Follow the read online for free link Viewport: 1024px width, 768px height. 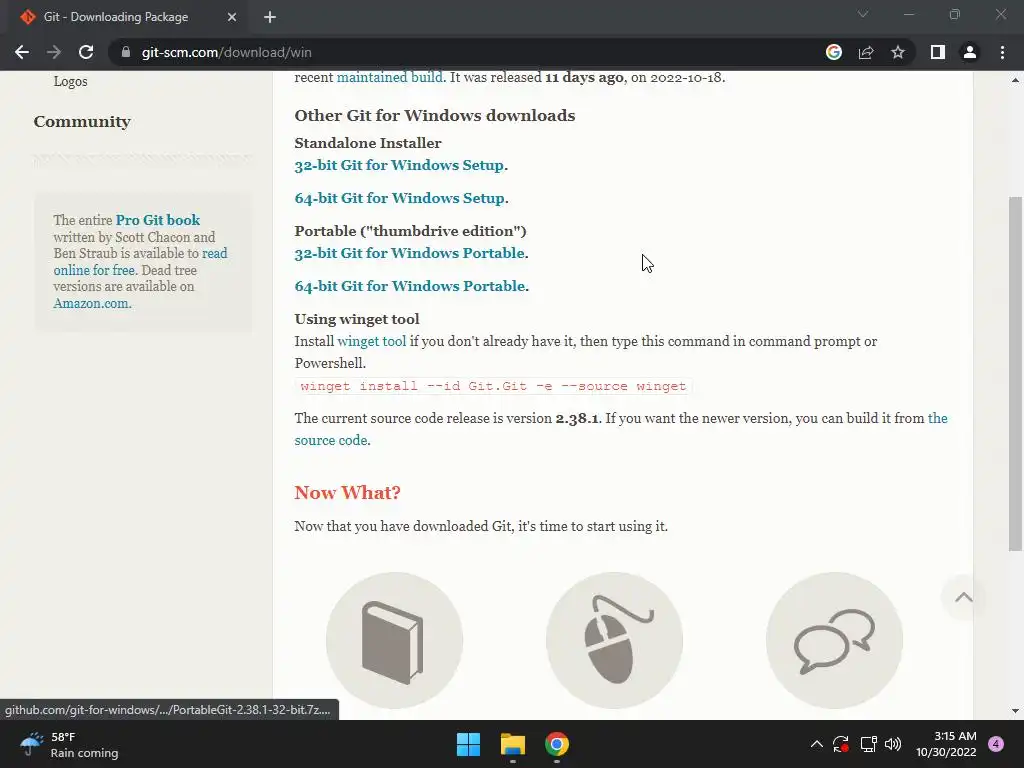coord(140,262)
